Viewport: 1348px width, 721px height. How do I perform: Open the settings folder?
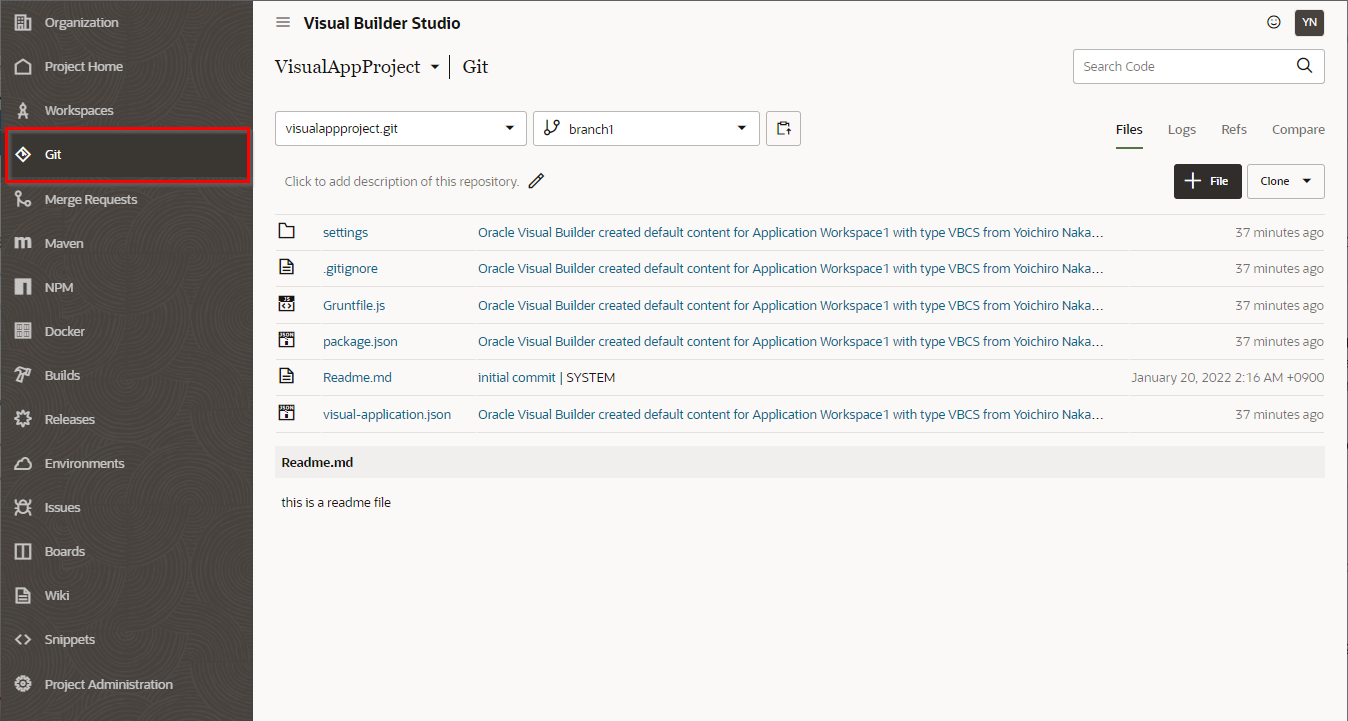(345, 232)
